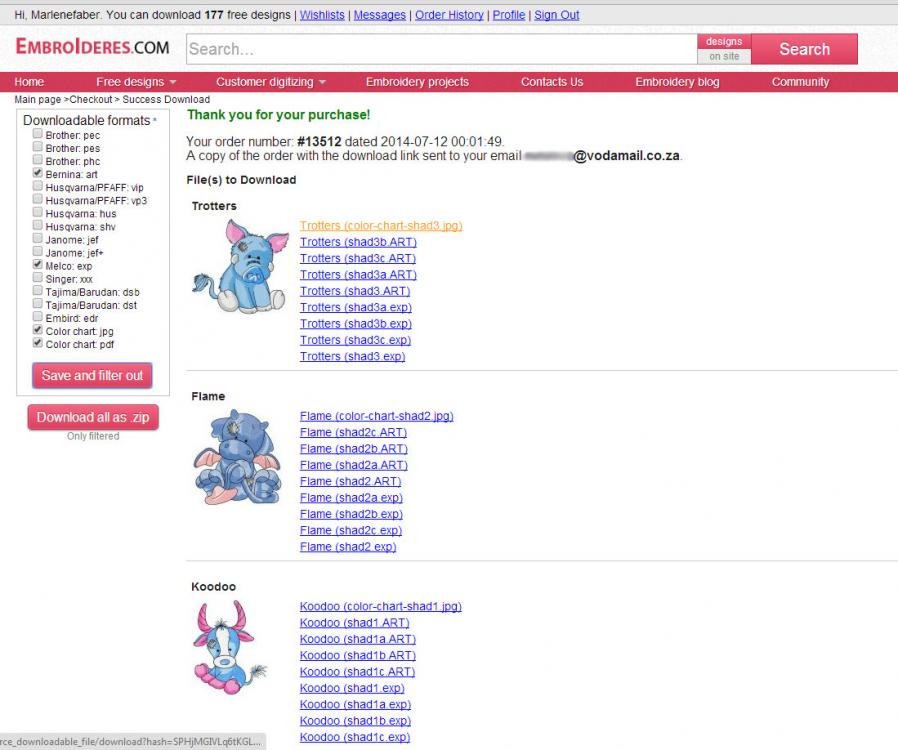Viewport: 898px width, 750px height.
Task: Check the Tajima/Barudan: dst format
Action: click(x=38, y=304)
